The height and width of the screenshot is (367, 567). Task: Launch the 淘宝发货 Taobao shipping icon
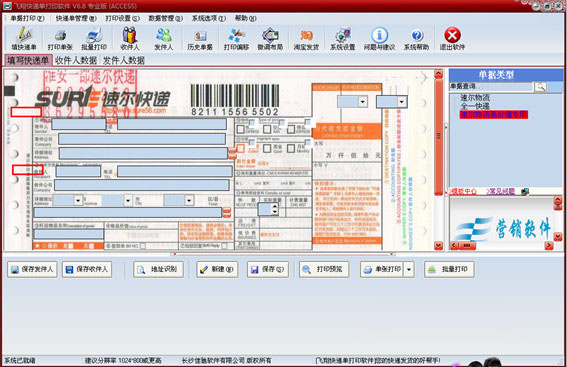click(x=306, y=39)
